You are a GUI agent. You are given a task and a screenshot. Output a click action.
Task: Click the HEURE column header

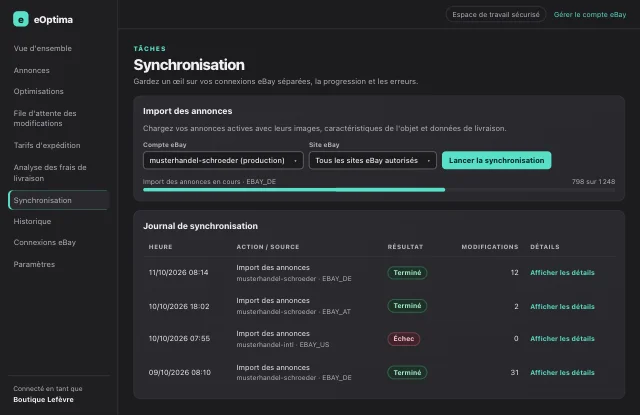point(160,247)
